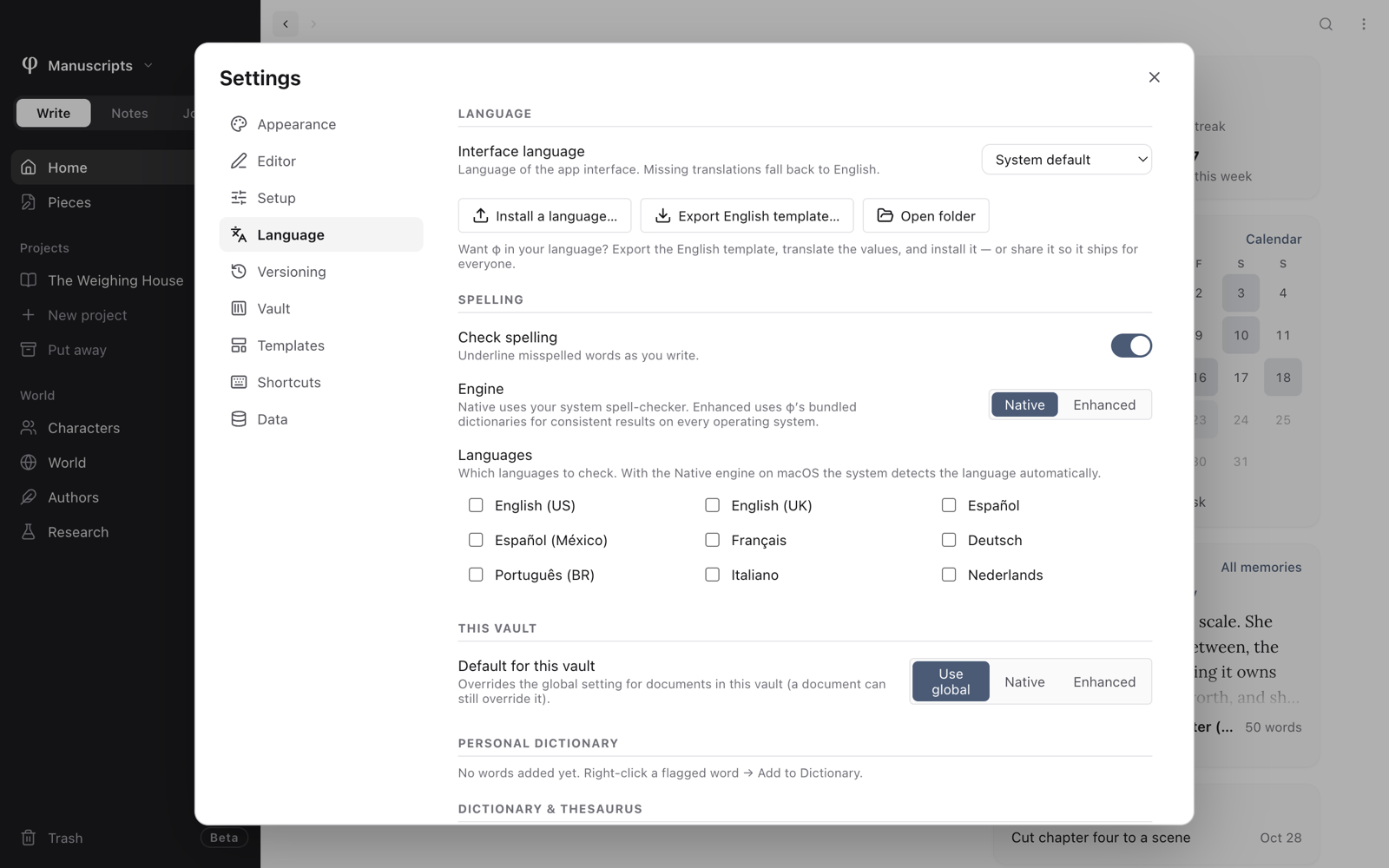1389x868 pixels.
Task: Open the Interface language System default dropdown
Action: click(x=1067, y=160)
